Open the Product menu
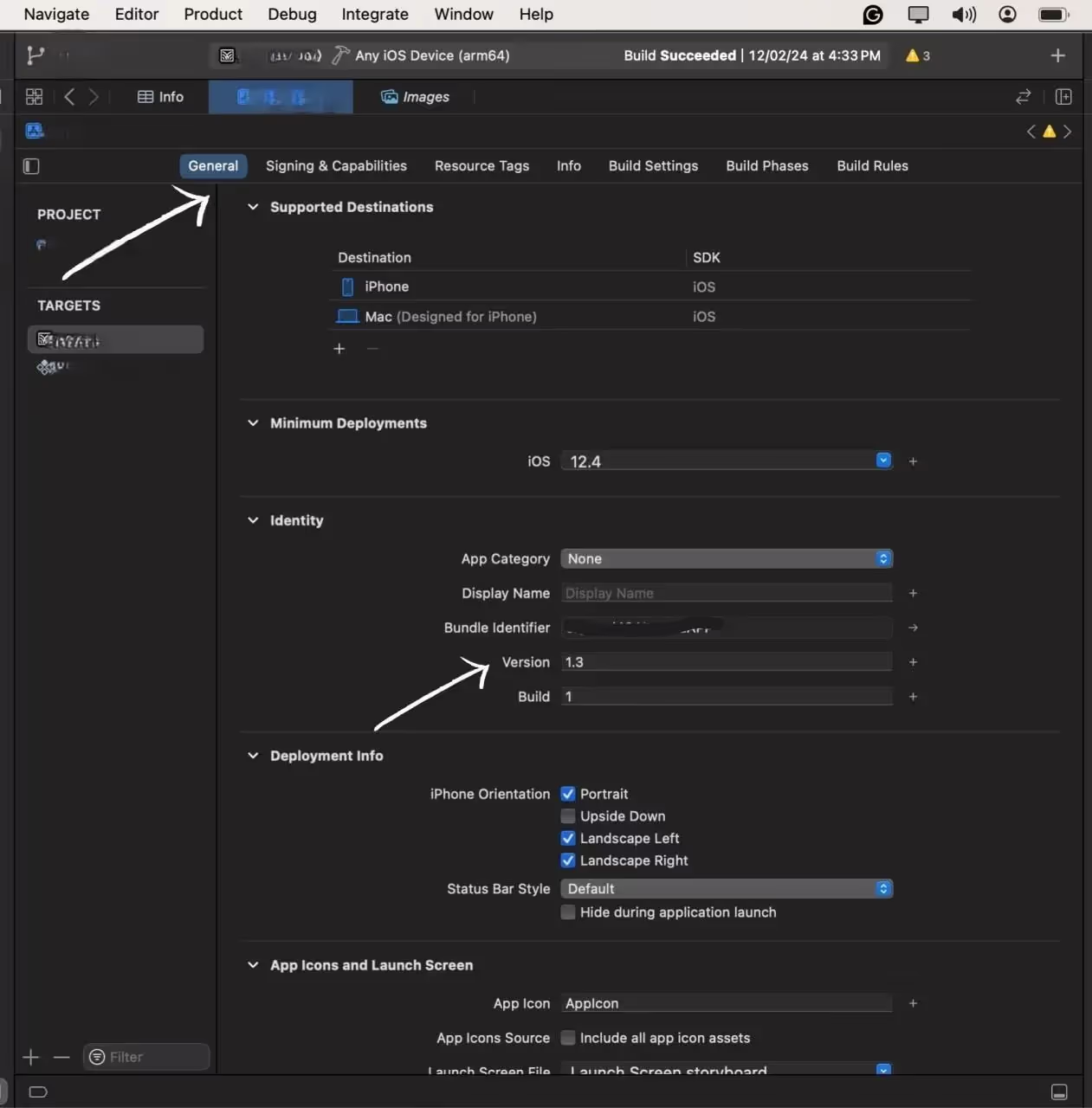 (x=213, y=14)
